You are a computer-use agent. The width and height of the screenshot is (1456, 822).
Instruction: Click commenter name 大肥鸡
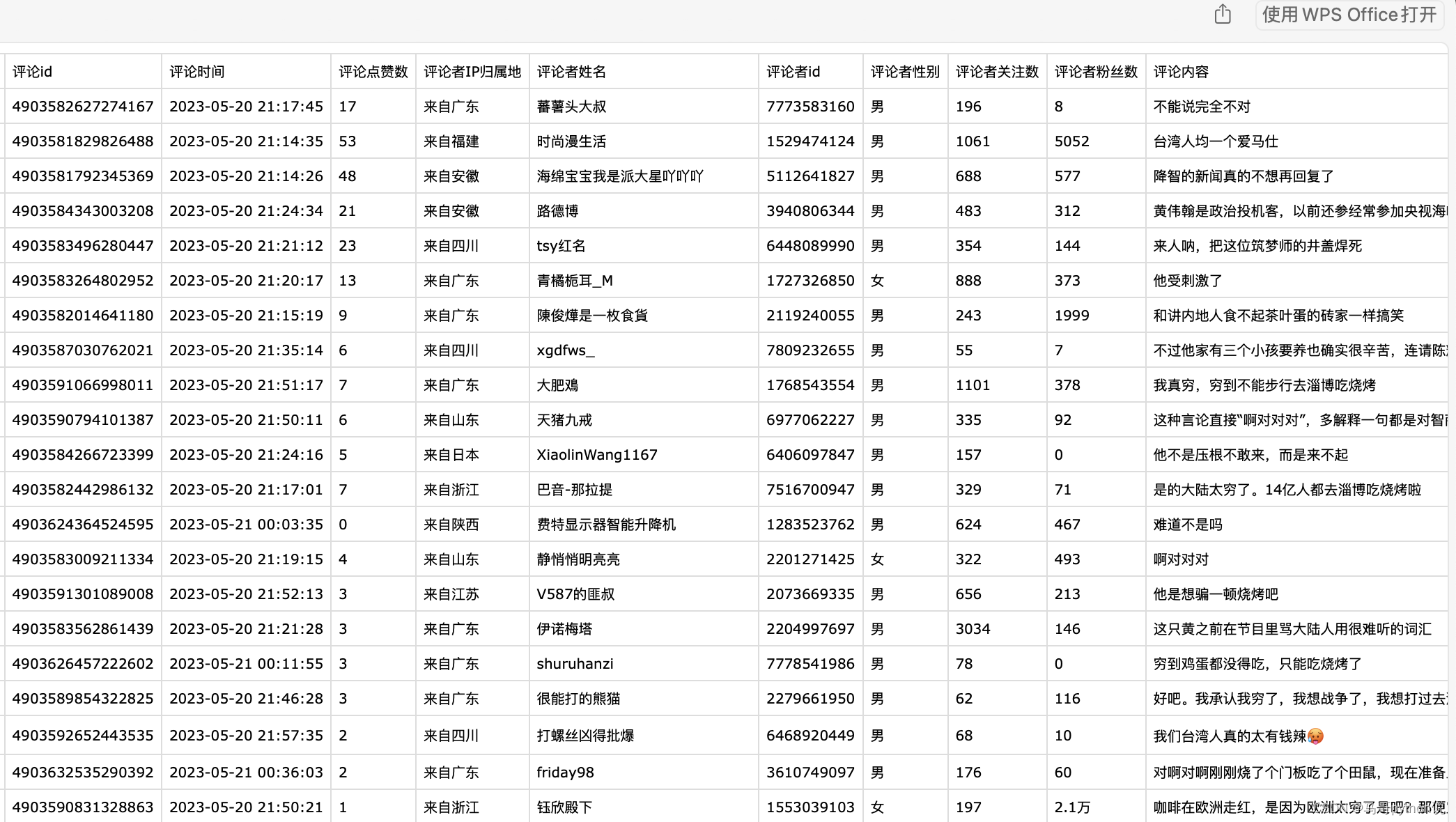[557, 385]
